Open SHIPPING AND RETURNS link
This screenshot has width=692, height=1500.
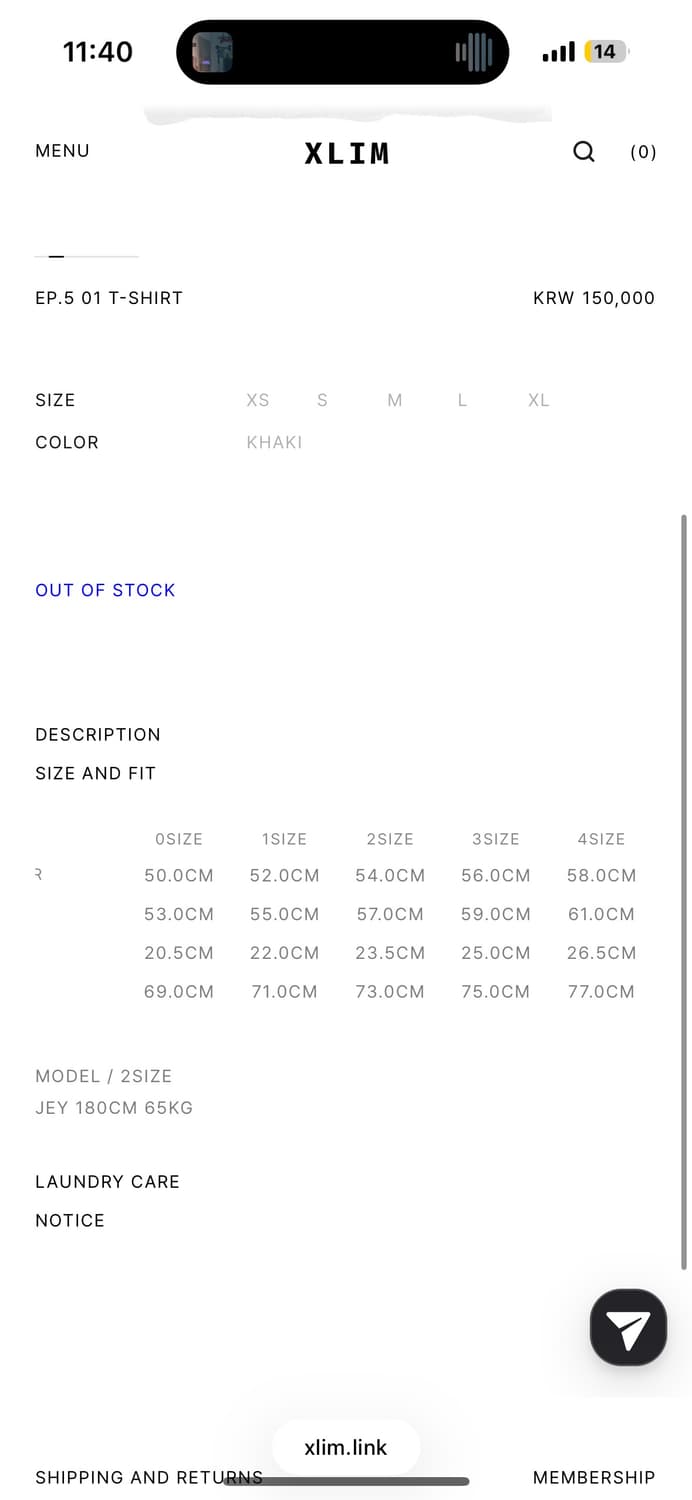(x=149, y=1478)
